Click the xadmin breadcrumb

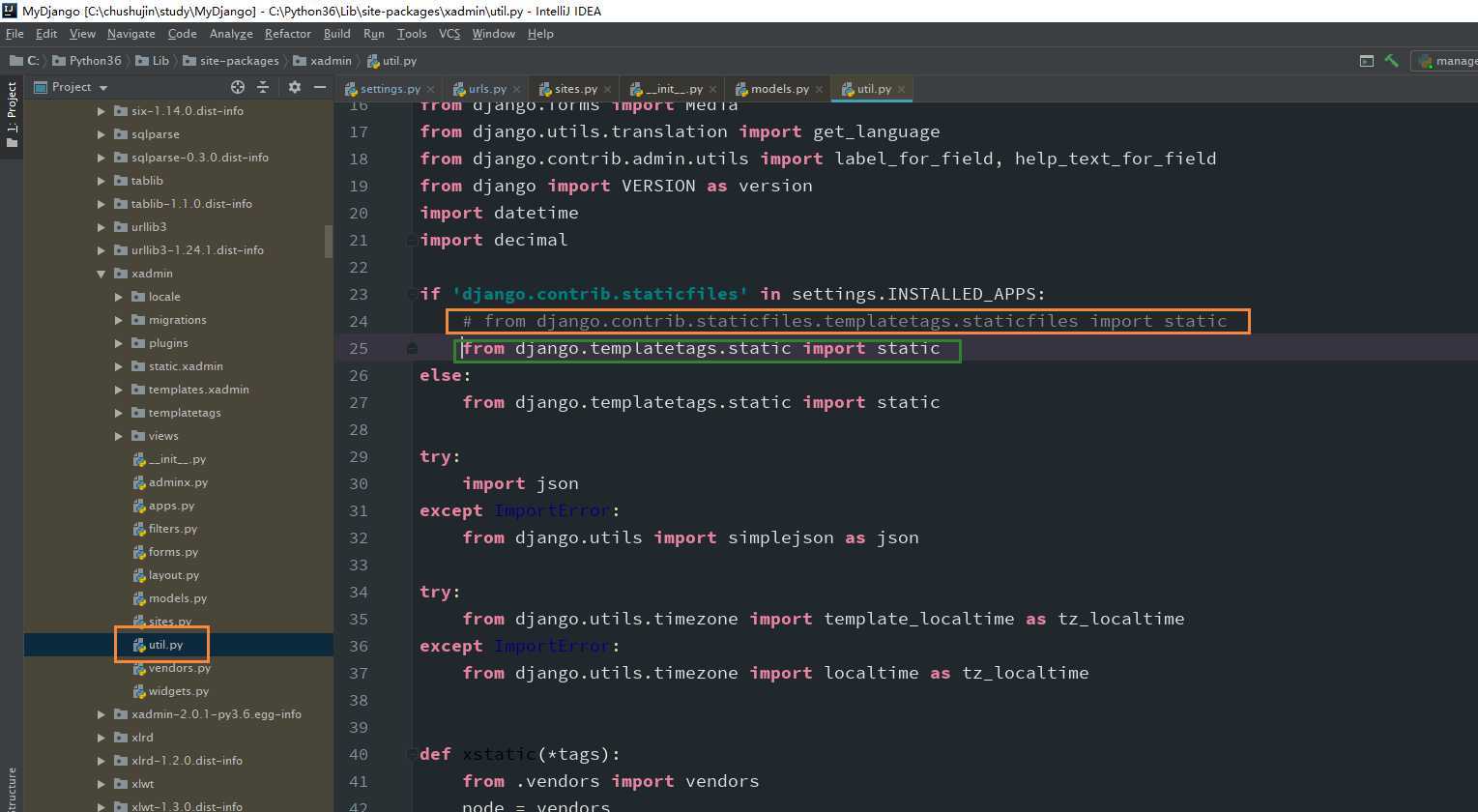point(323,61)
